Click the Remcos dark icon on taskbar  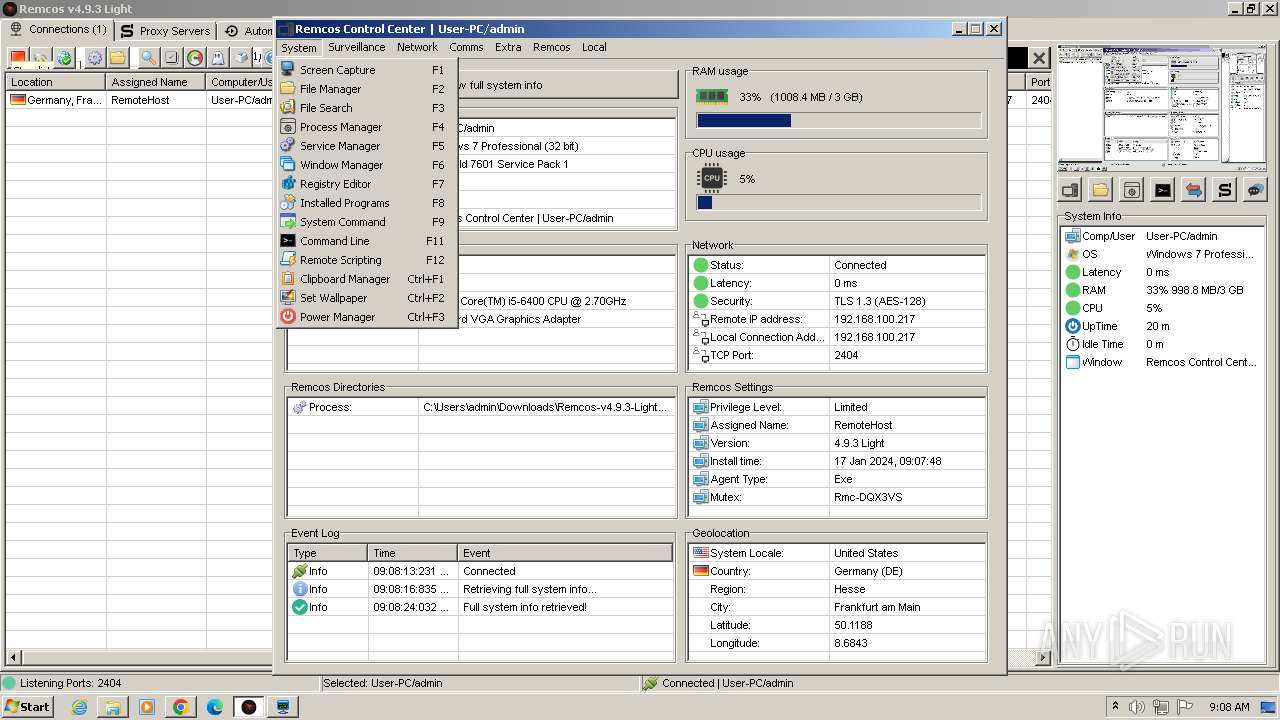(x=249, y=707)
